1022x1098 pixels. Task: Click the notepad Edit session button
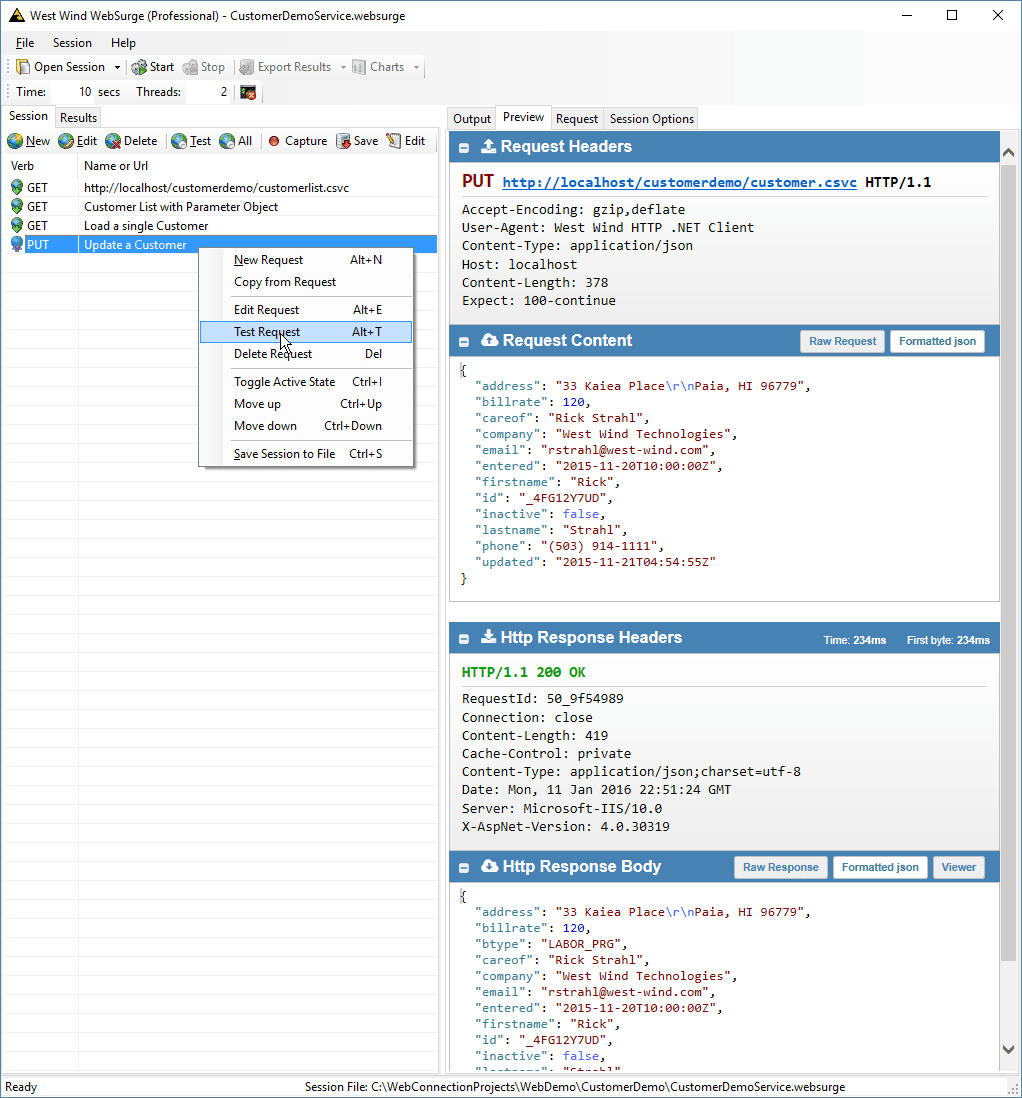[x=406, y=141]
